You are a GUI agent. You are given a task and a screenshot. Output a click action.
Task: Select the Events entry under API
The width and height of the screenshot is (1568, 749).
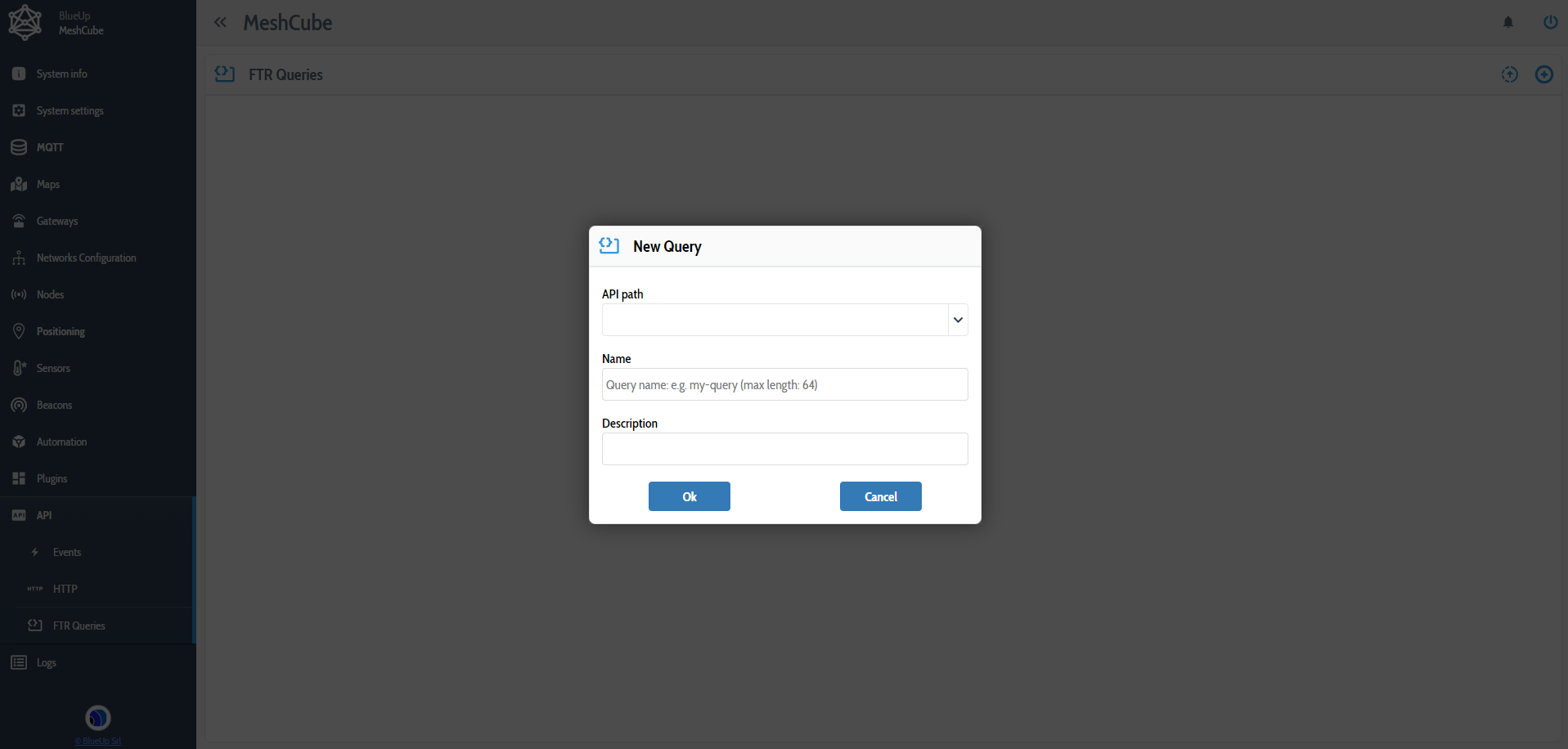pos(65,552)
